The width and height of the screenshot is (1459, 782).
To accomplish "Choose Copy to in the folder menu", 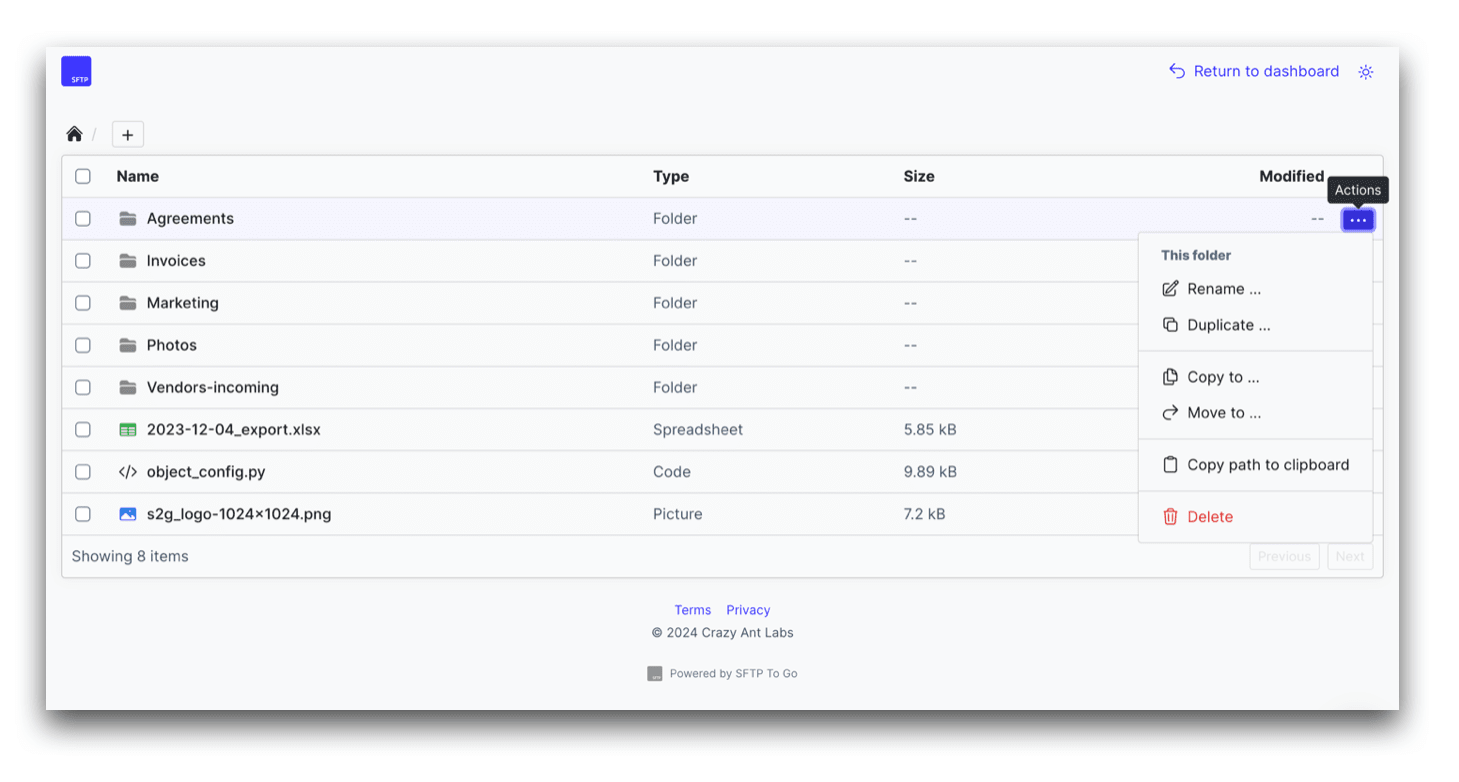I will [x=1222, y=377].
